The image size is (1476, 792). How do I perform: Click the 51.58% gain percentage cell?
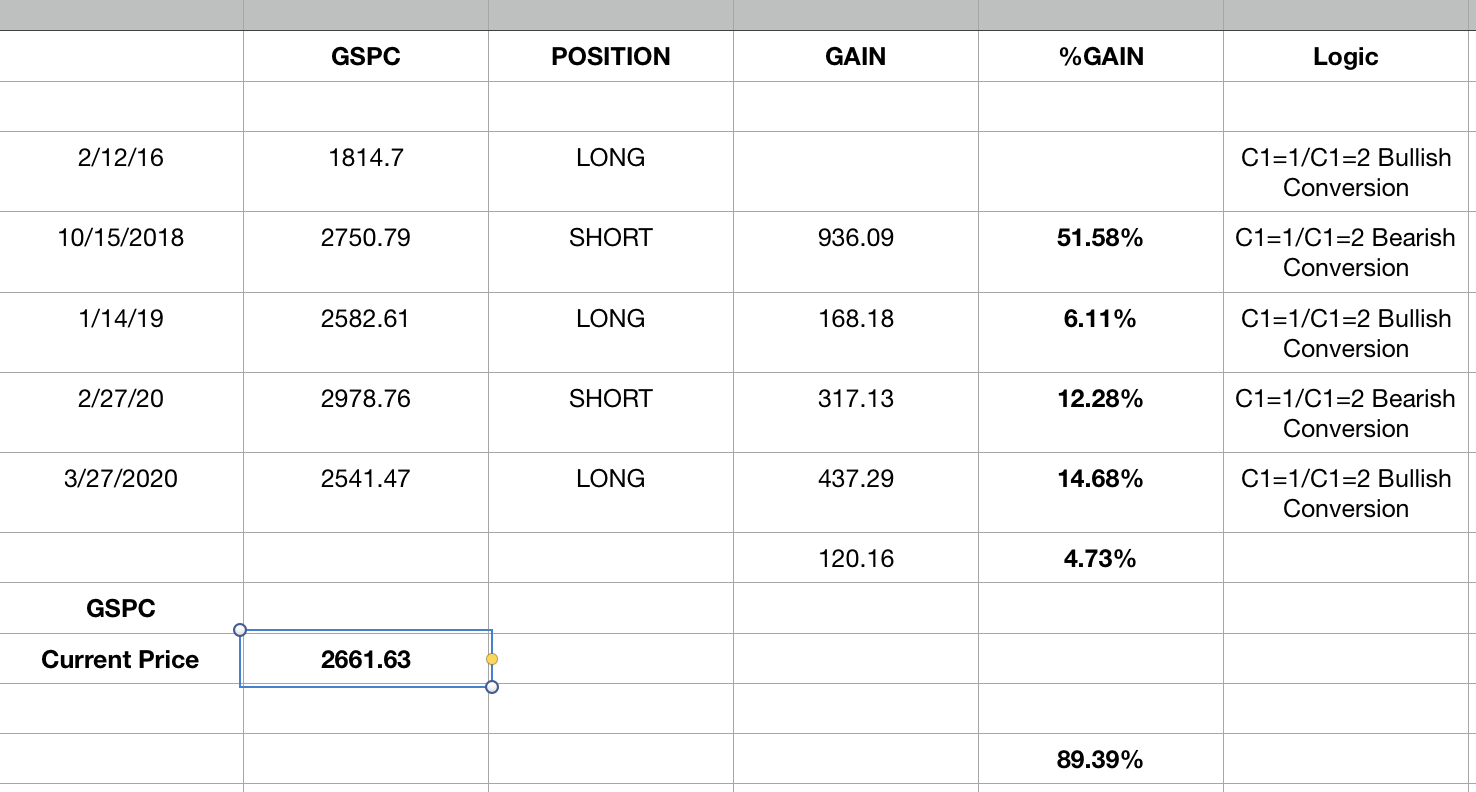pyautogui.click(x=1101, y=238)
